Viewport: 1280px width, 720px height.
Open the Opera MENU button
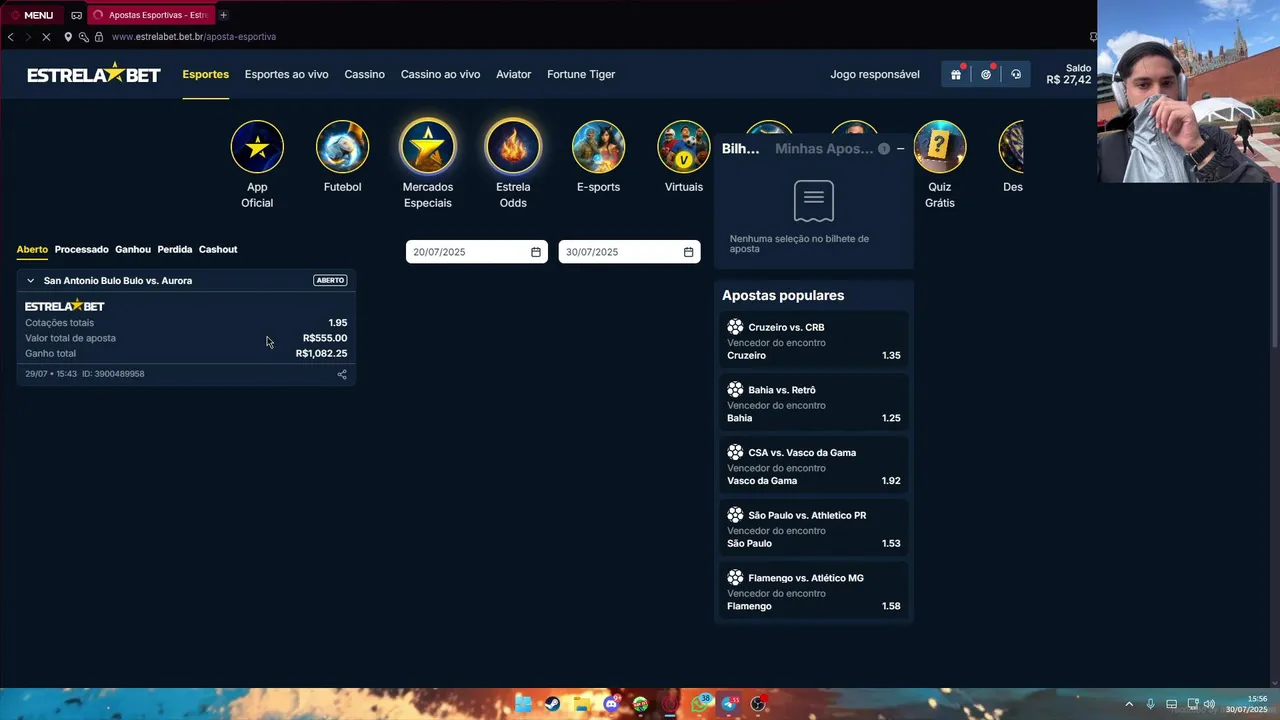click(x=31, y=15)
